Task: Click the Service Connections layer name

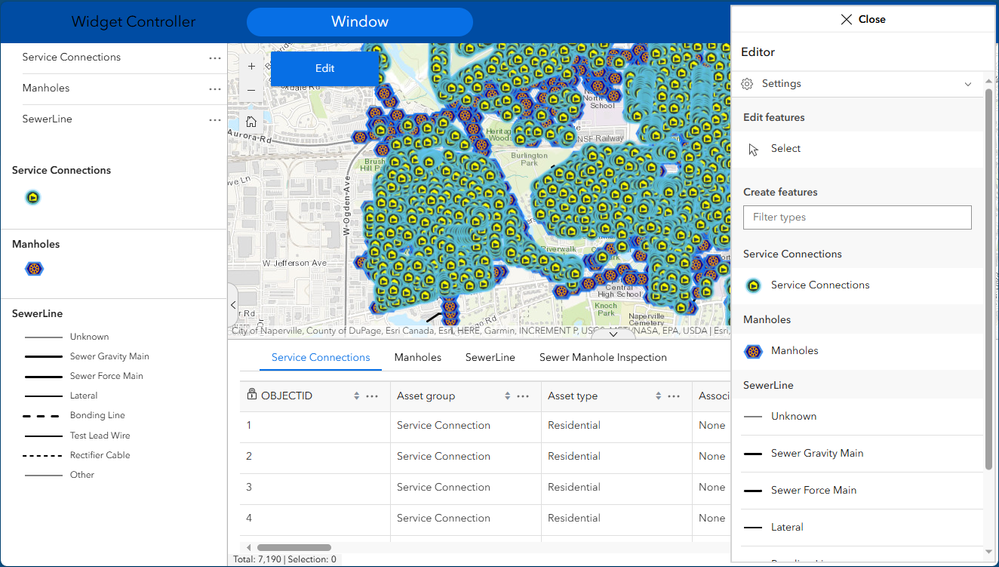Action: pos(71,57)
